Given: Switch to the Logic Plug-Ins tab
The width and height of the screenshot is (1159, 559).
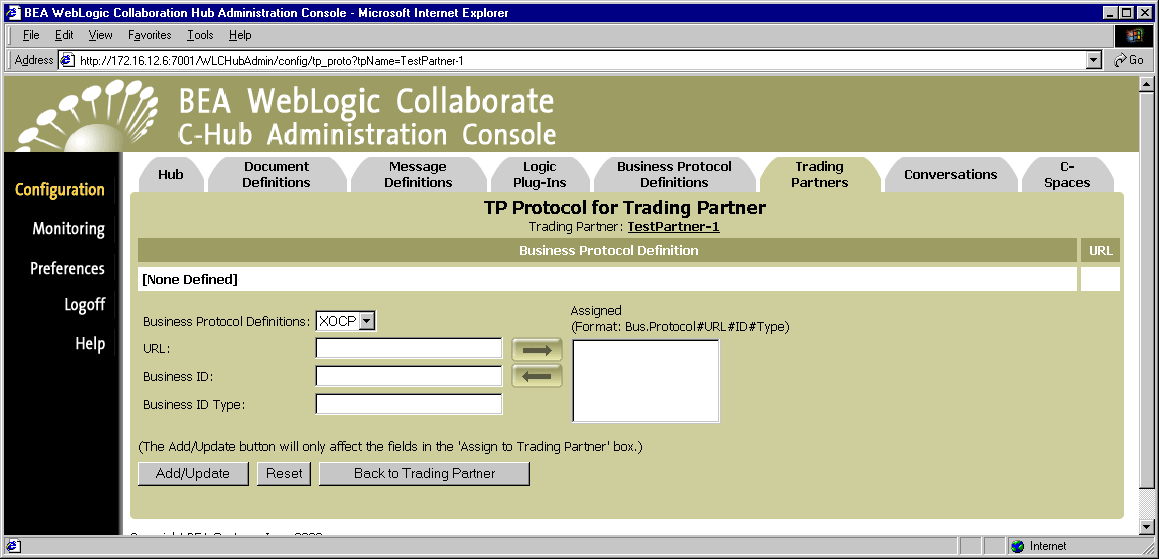Looking at the screenshot, I should pyautogui.click(x=540, y=175).
